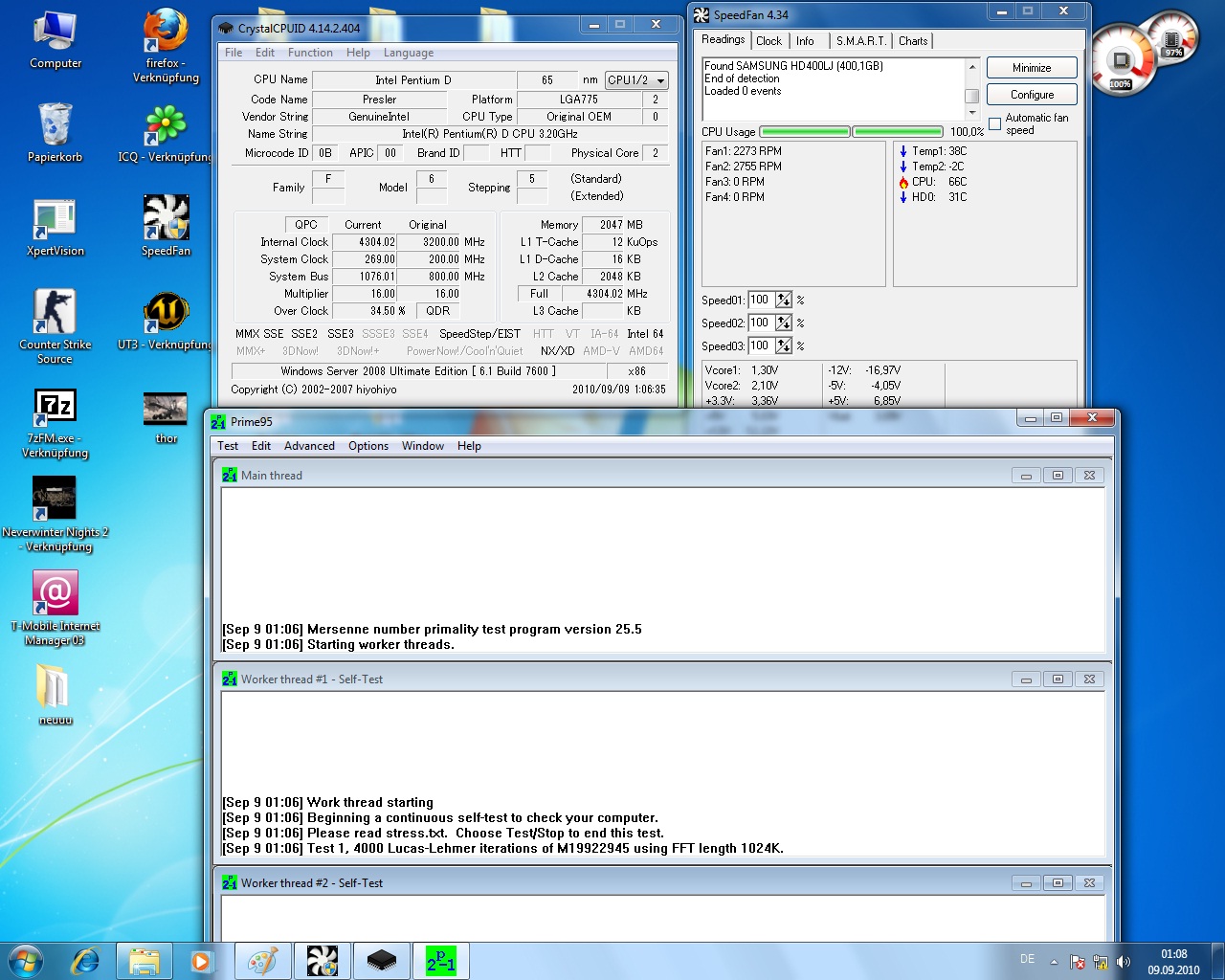Start Counter Strike Source from the desktop
The width and height of the screenshot is (1225, 980).
(x=56, y=326)
